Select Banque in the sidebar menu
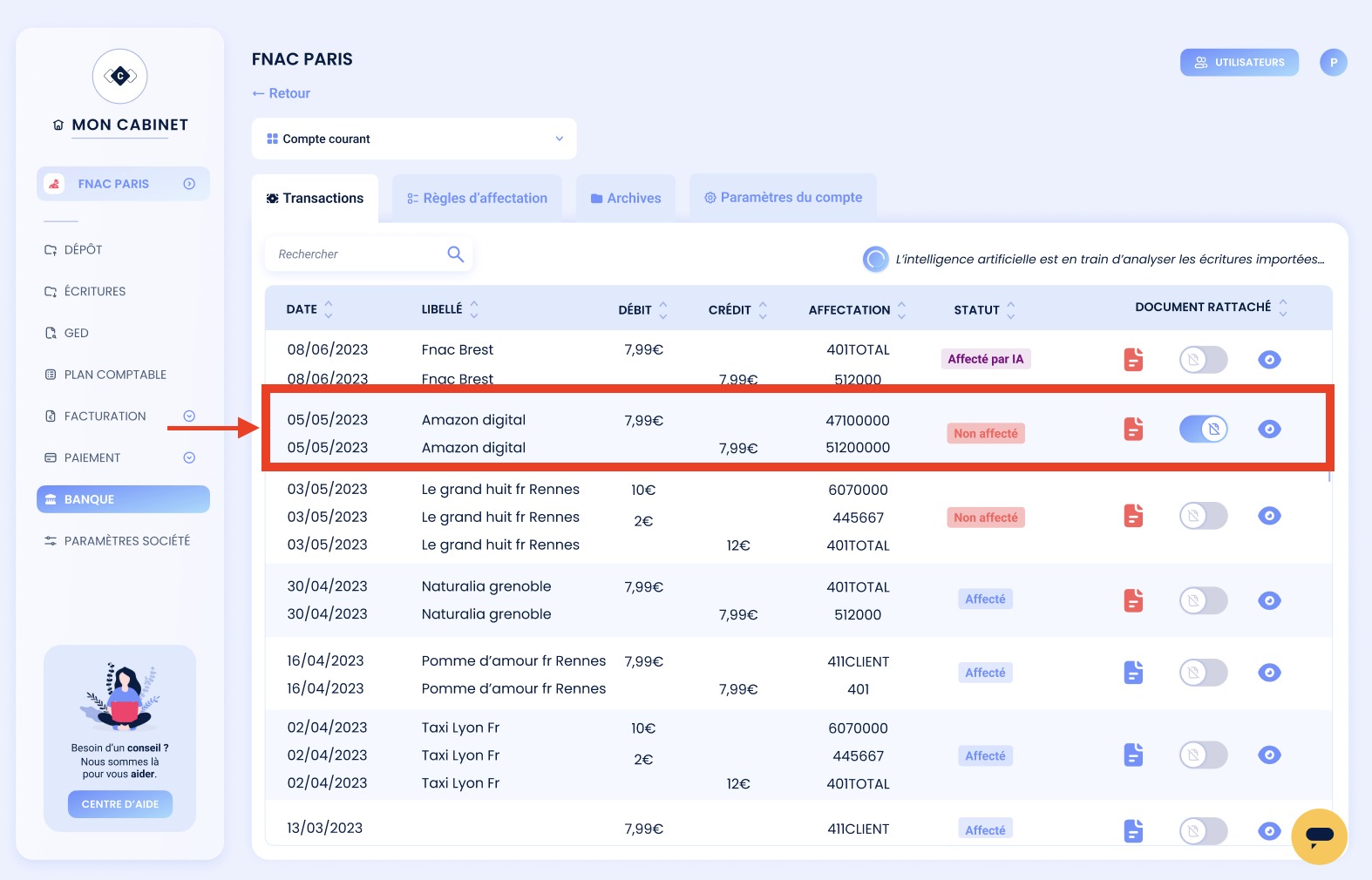 pos(123,499)
